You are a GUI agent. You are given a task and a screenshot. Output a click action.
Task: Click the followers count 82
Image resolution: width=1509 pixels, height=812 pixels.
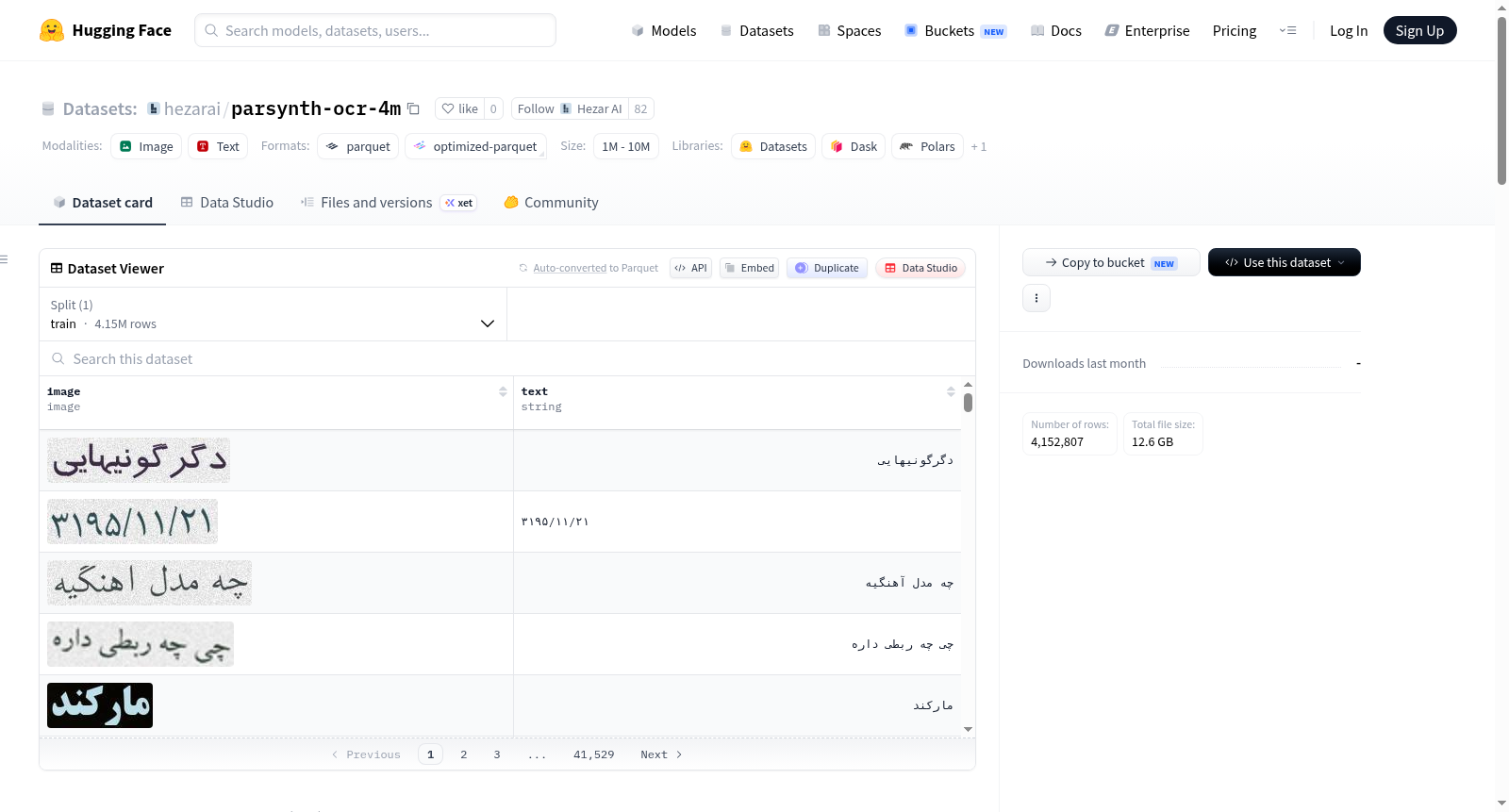click(x=641, y=108)
